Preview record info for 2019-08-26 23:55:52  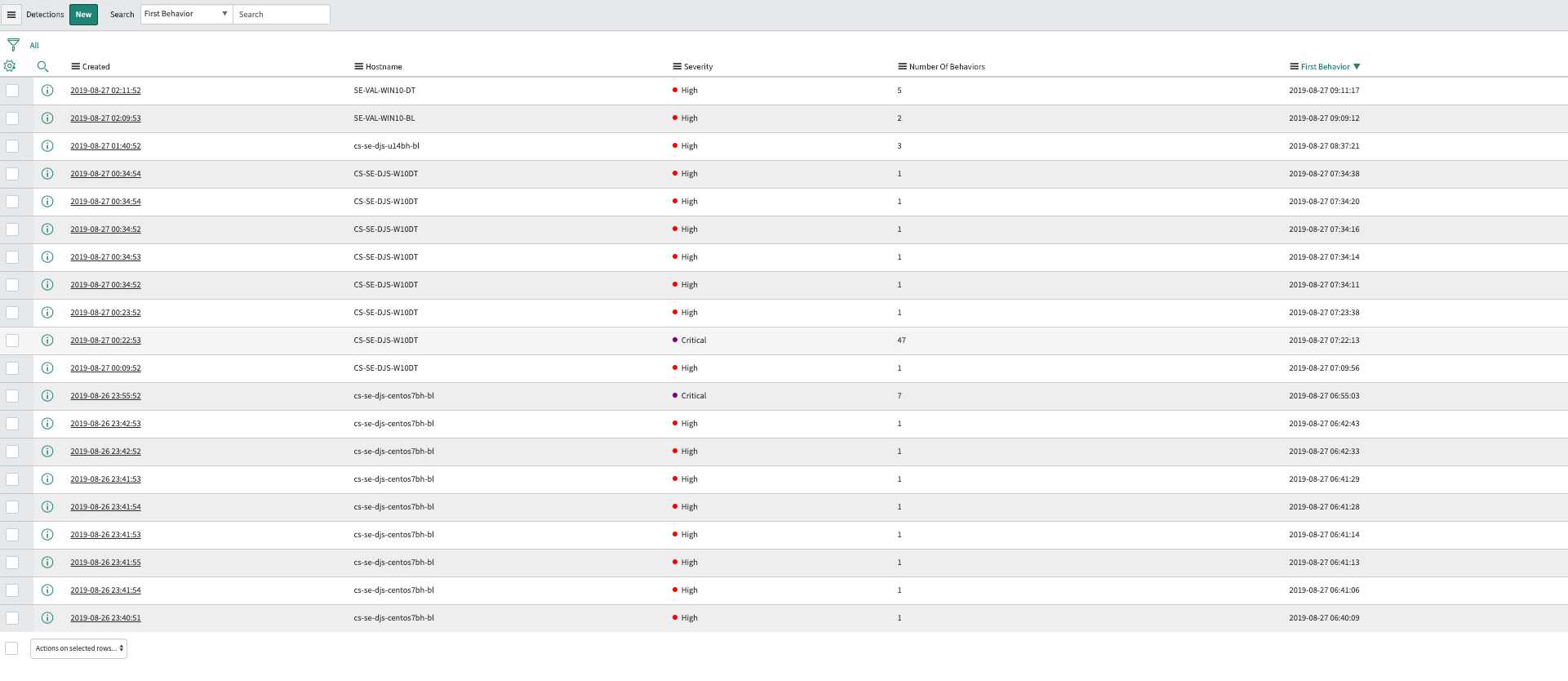click(x=47, y=396)
